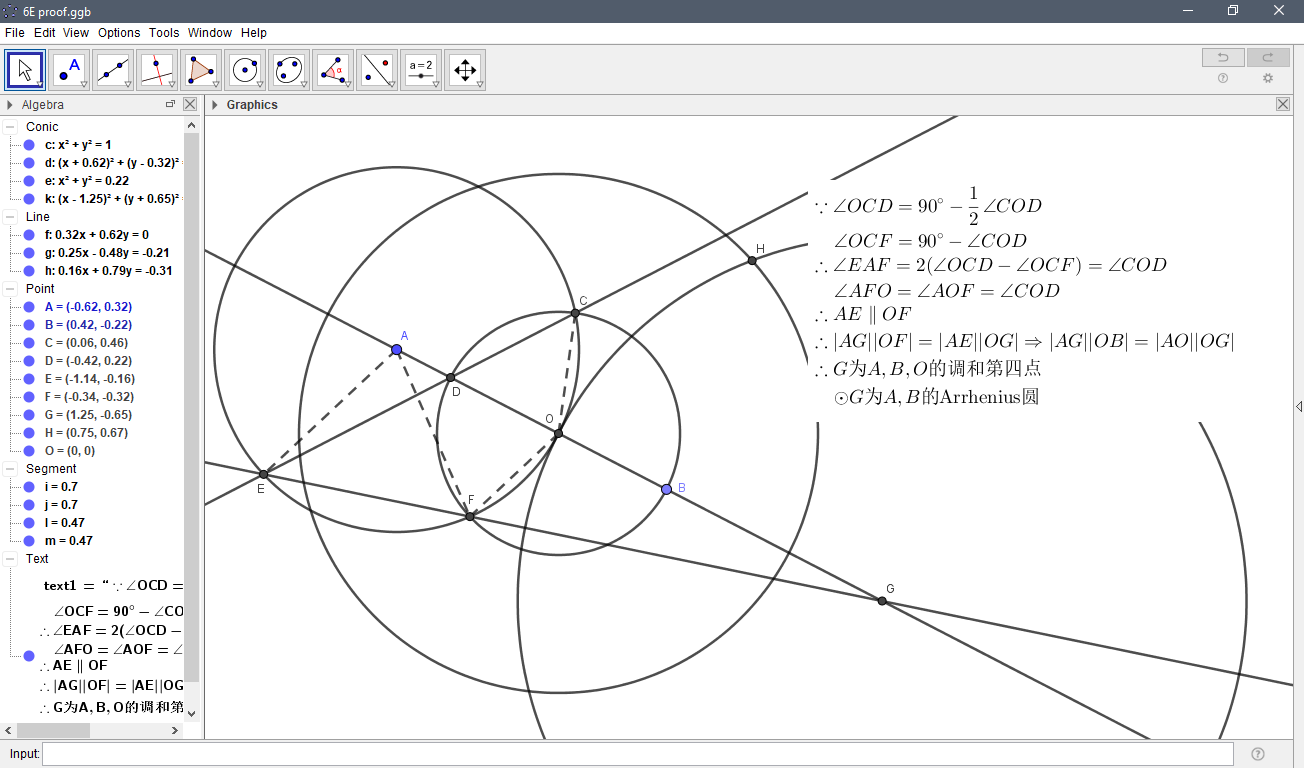Screen dimensions: 1304x768
Task: Choose the Reflect about Line tool
Action: 376,70
